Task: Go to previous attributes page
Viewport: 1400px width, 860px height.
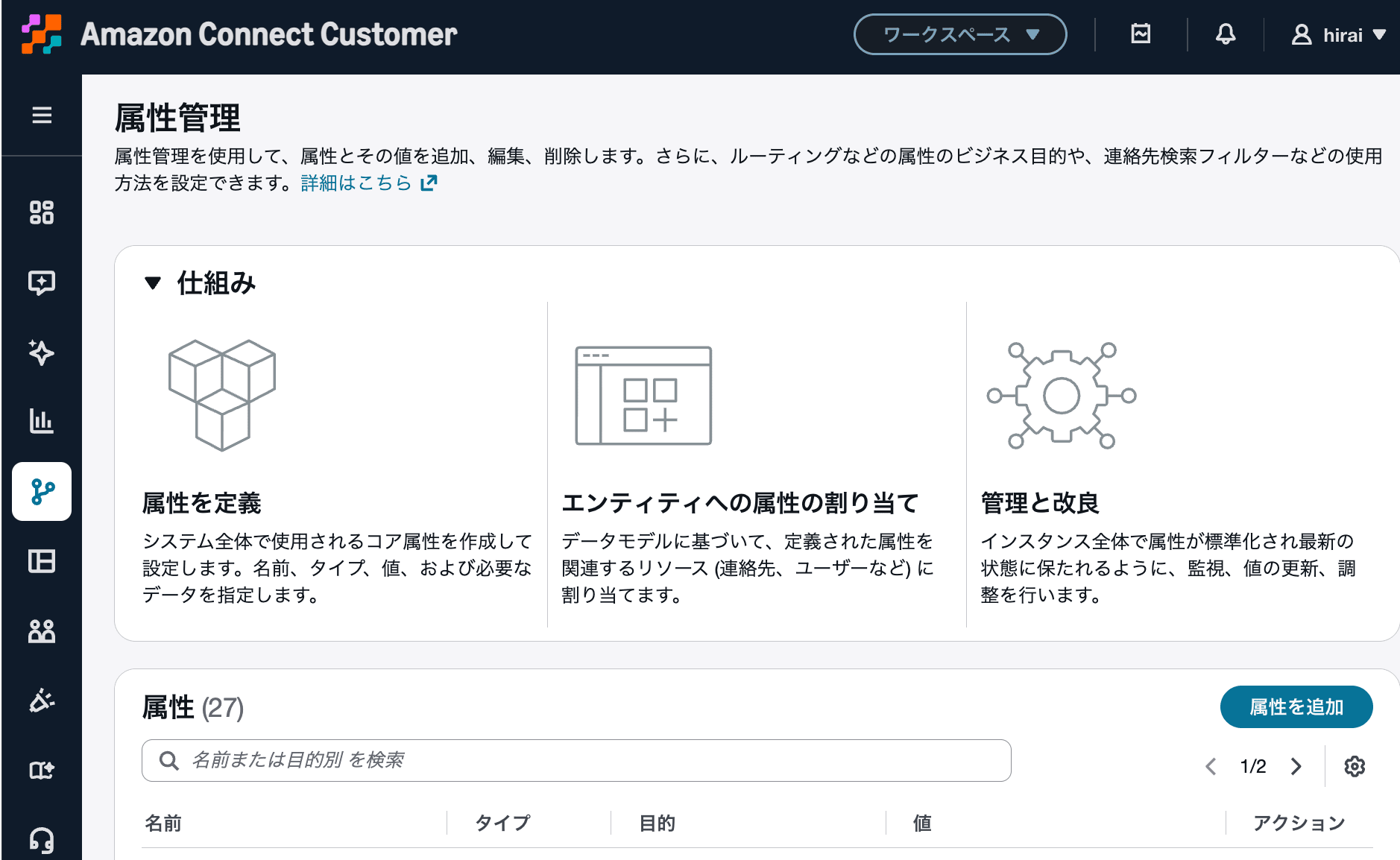Action: [x=1211, y=766]
